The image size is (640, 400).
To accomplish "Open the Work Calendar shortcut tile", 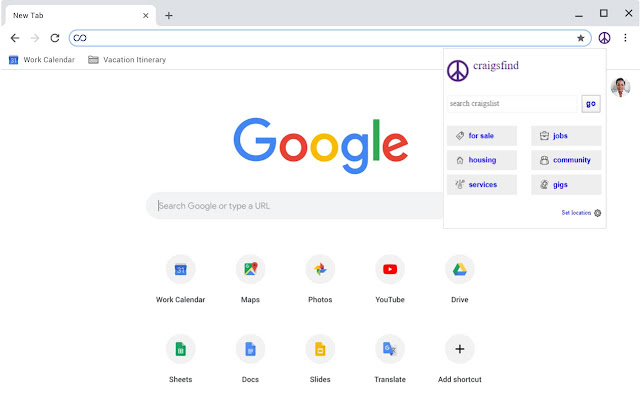I will [x=180, y=279].
